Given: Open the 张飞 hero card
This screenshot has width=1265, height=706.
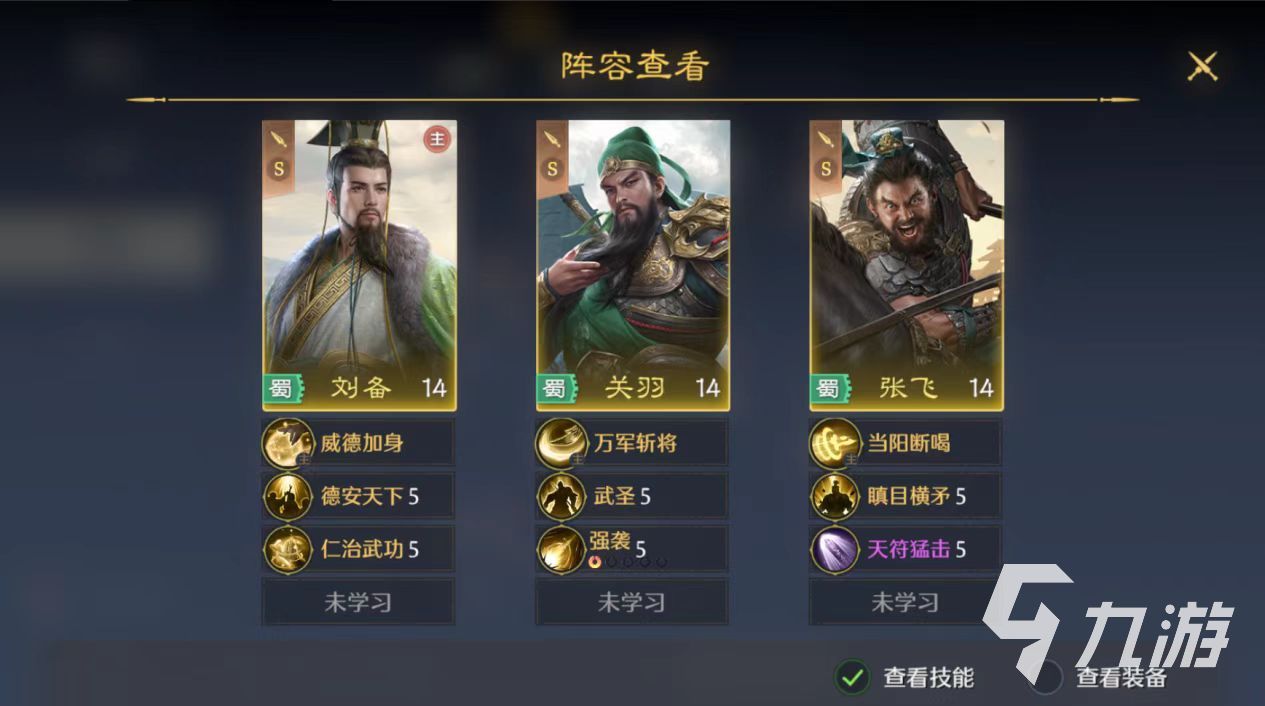Looking at the screenshot, I should pos(907,265).
